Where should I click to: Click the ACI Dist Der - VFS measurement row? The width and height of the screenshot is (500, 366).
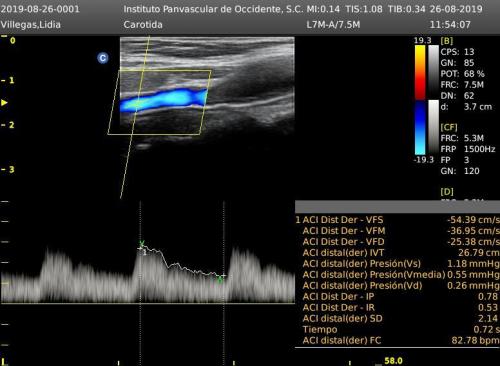pyautogui.click(x=398, y=220)
